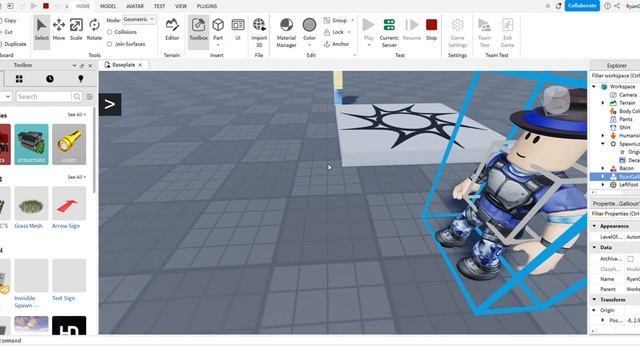Viewport: 640px width, 360px height.
Task: Expand the Bacon model node
Action: point(603,168)
